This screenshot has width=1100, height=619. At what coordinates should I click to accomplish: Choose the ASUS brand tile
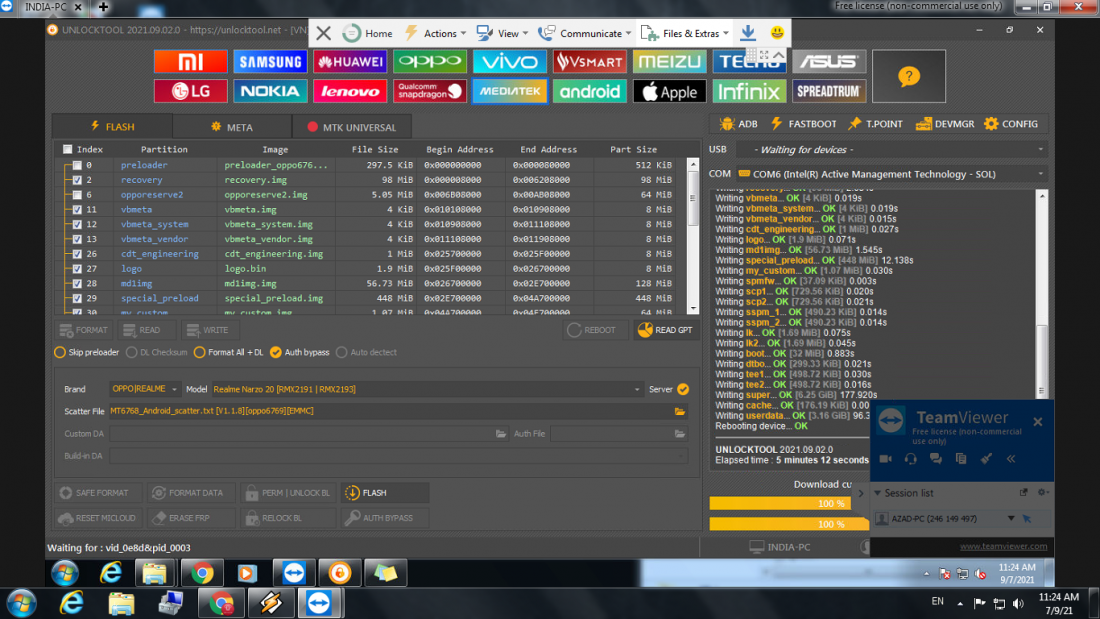[x=829, y=62]
